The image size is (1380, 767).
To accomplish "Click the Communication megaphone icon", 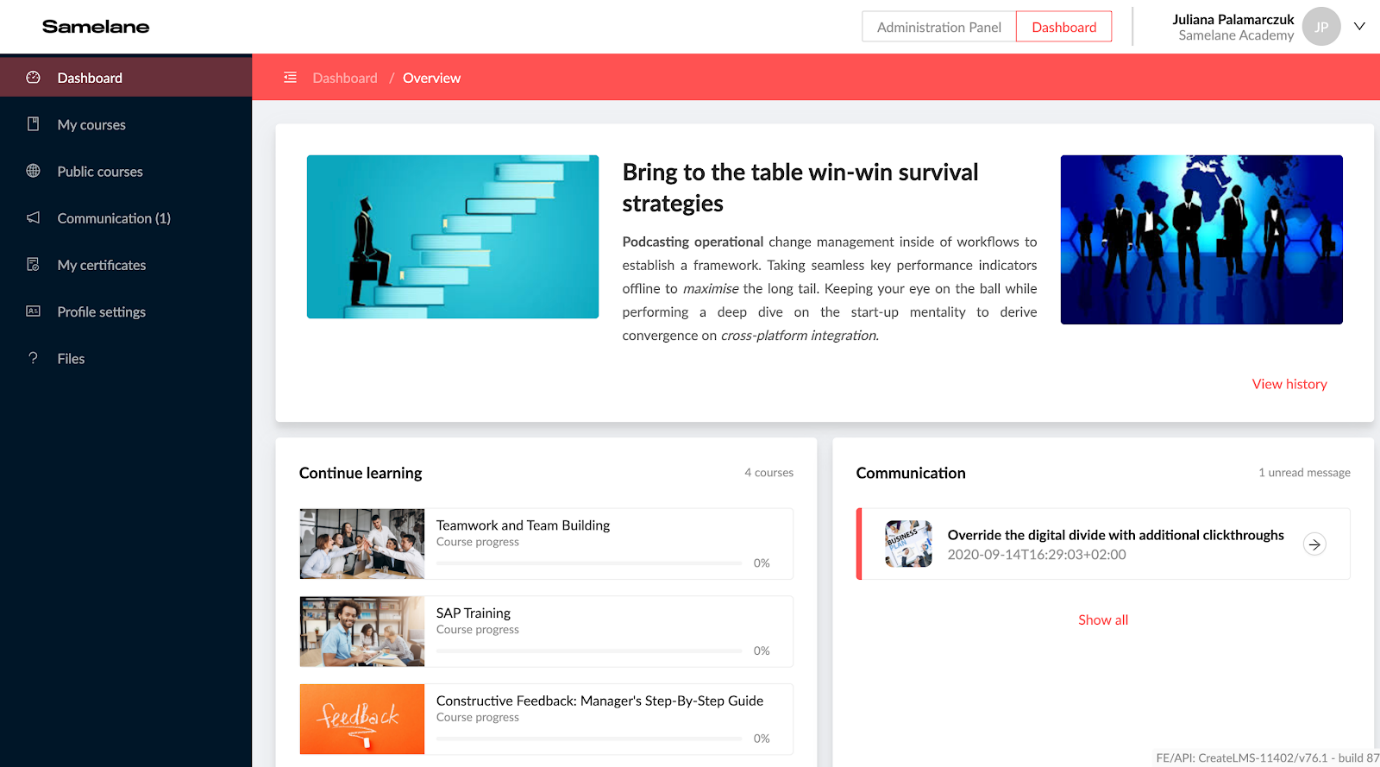I will tap(33, 217).
